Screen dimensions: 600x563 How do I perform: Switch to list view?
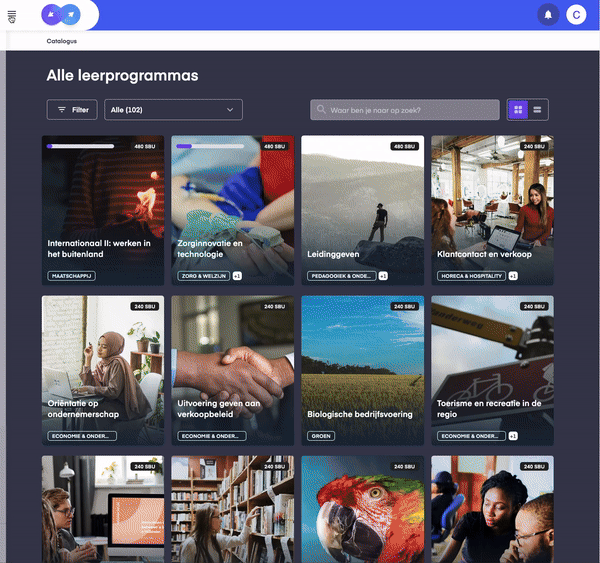pos(537,110)
